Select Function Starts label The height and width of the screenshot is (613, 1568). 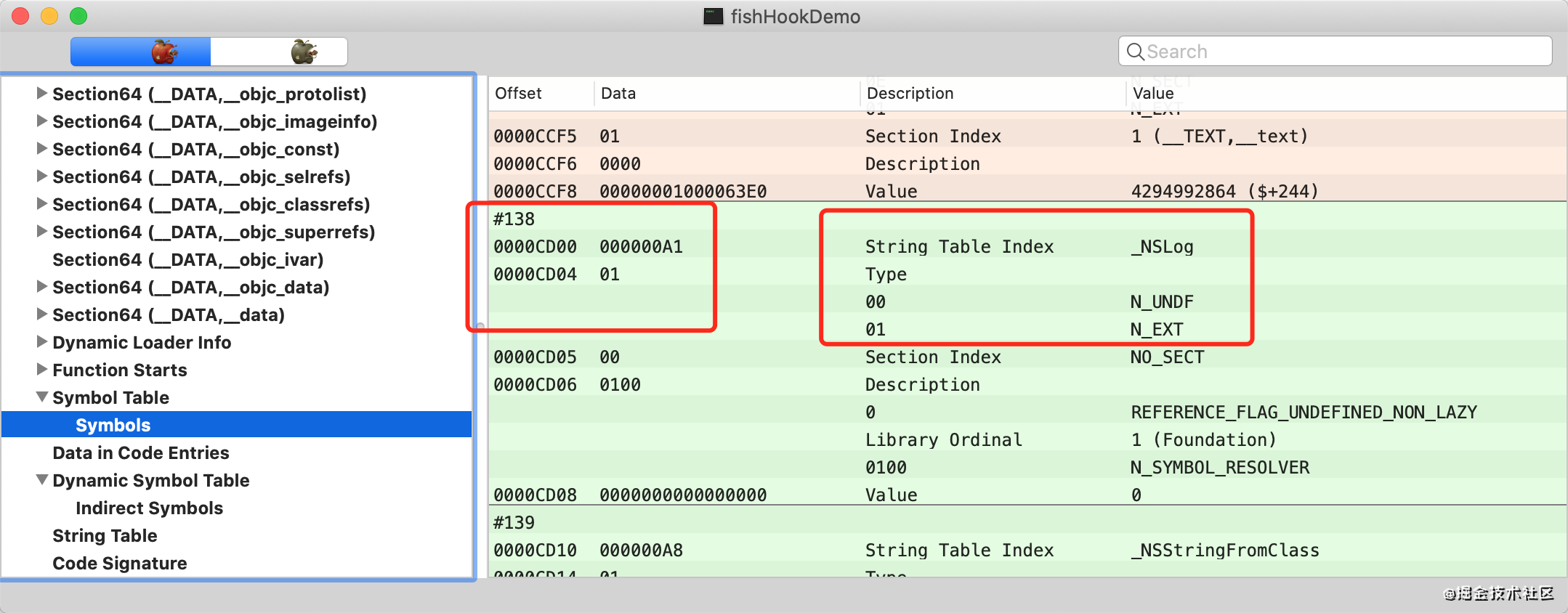tap(120, 370)
